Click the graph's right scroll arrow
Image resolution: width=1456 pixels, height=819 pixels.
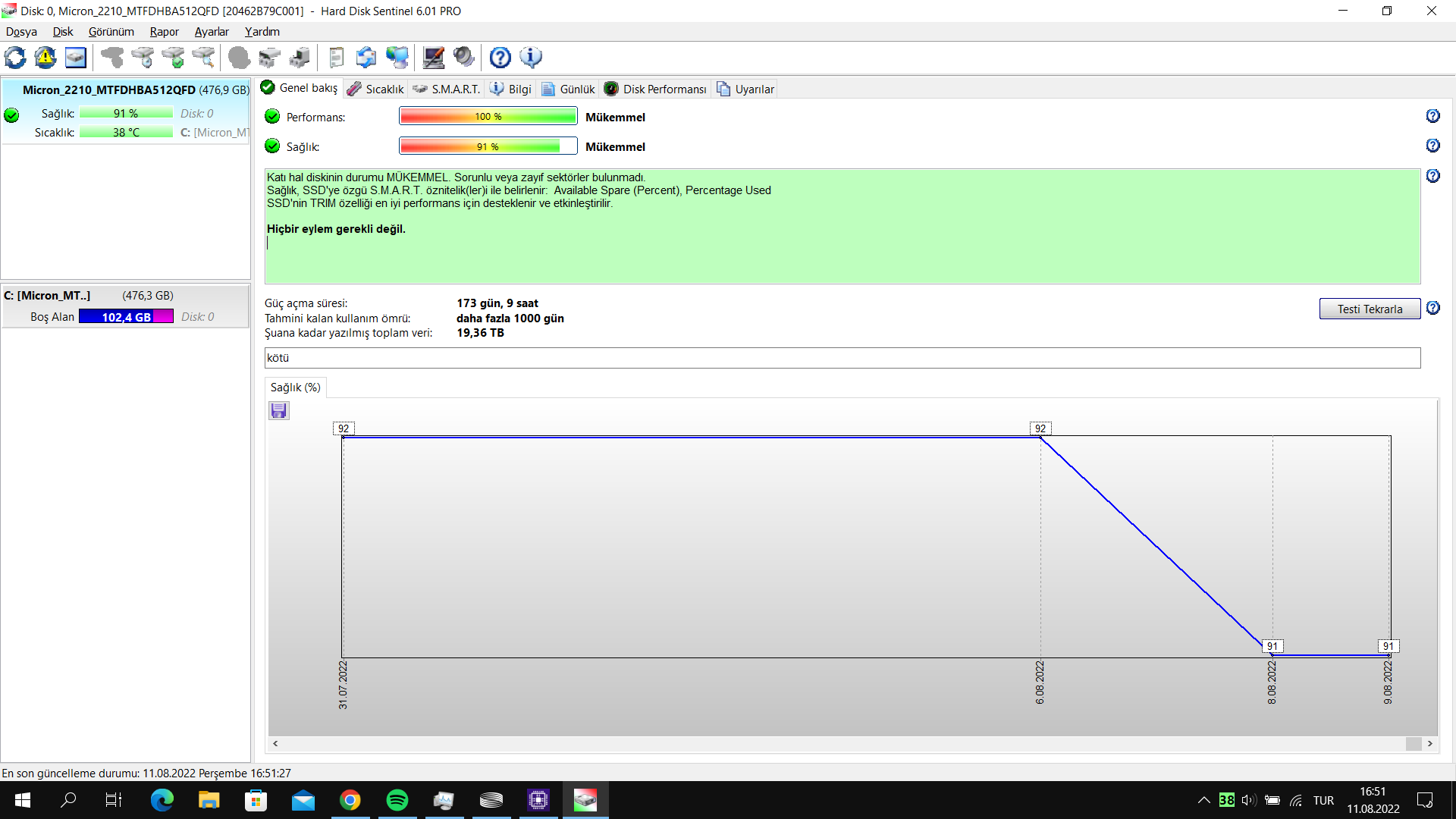(1430, 744)
